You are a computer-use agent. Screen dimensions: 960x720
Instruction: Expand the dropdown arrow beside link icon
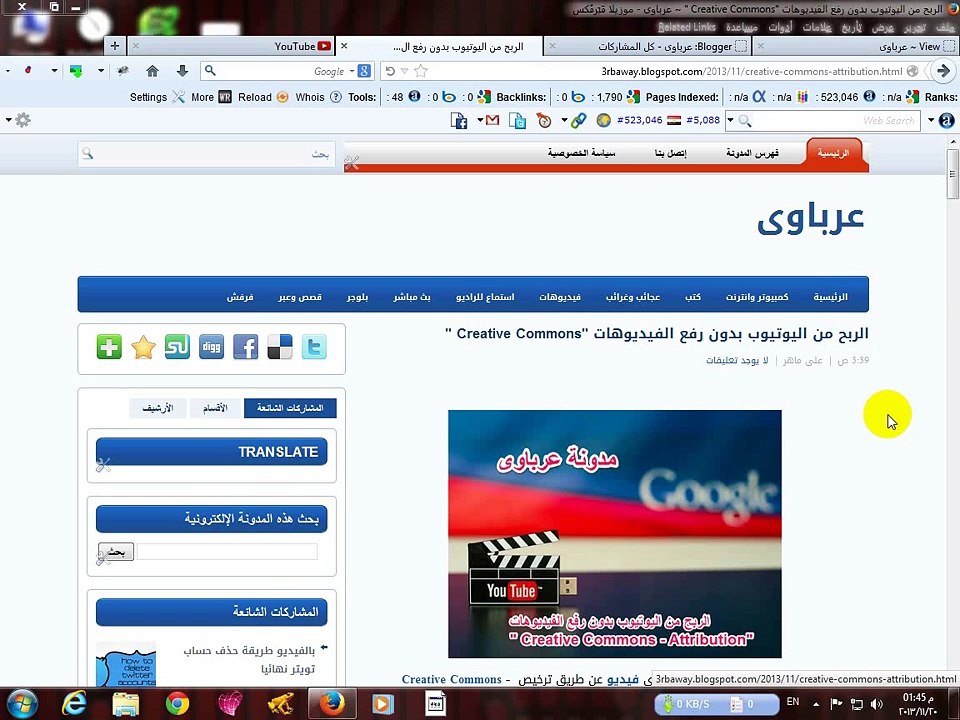564,120
